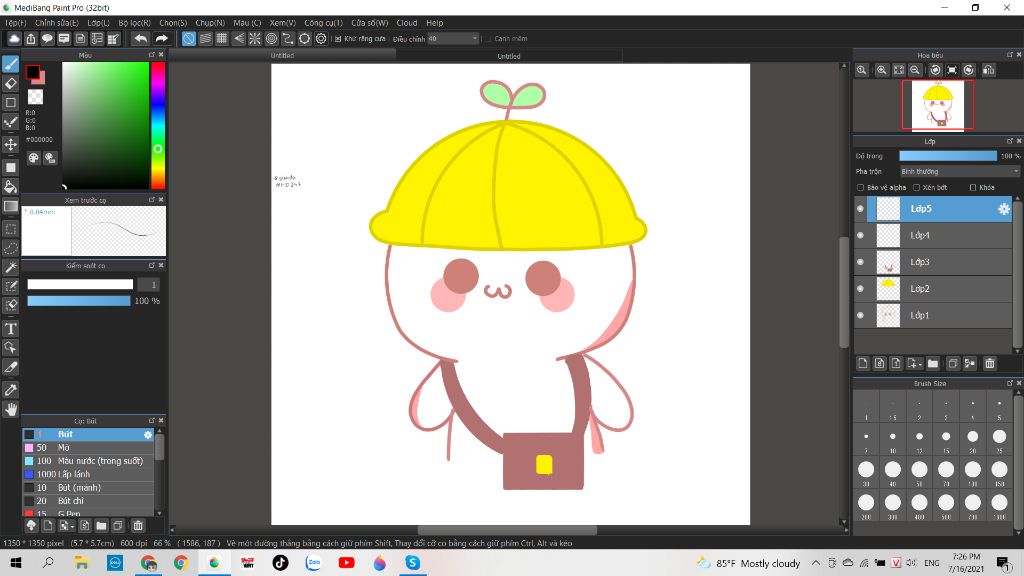Click the Undo arrow in toolbar
Image resolution: width=1024 pixels, height=576 pixels.
click(140, 39)
